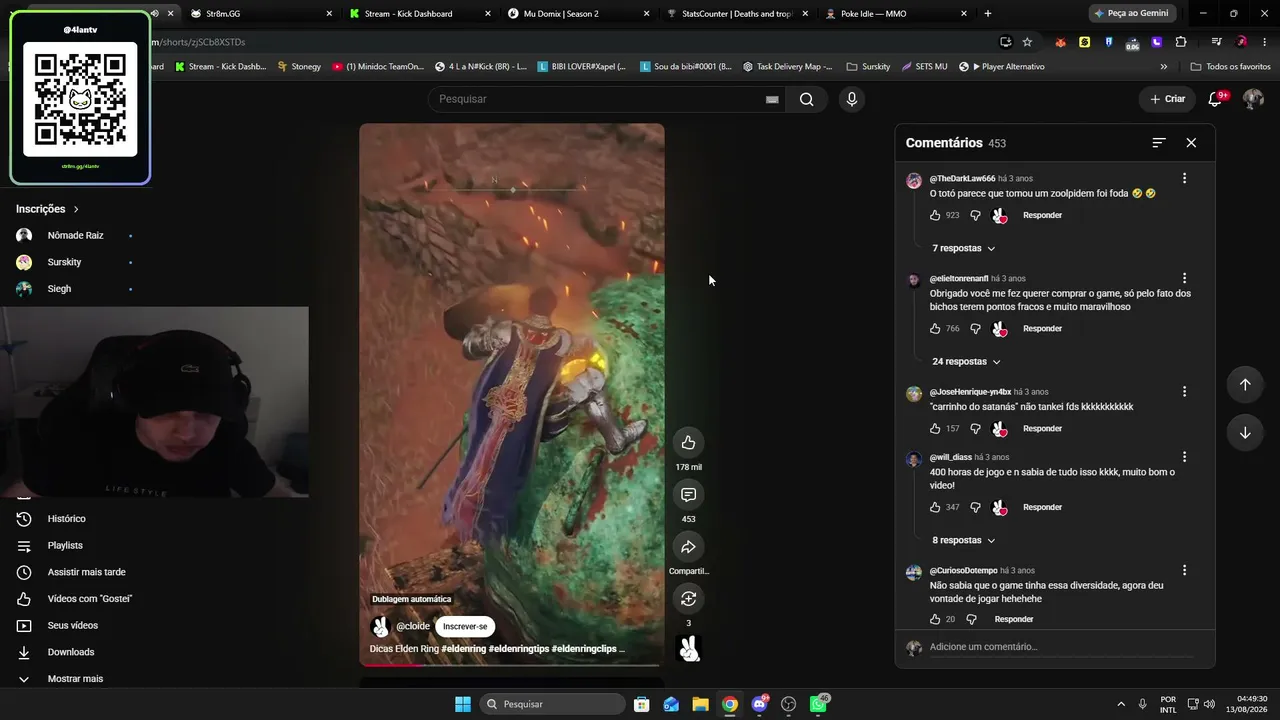Like will_diass's comment
1280x720 pixels.
pos(935,507)
